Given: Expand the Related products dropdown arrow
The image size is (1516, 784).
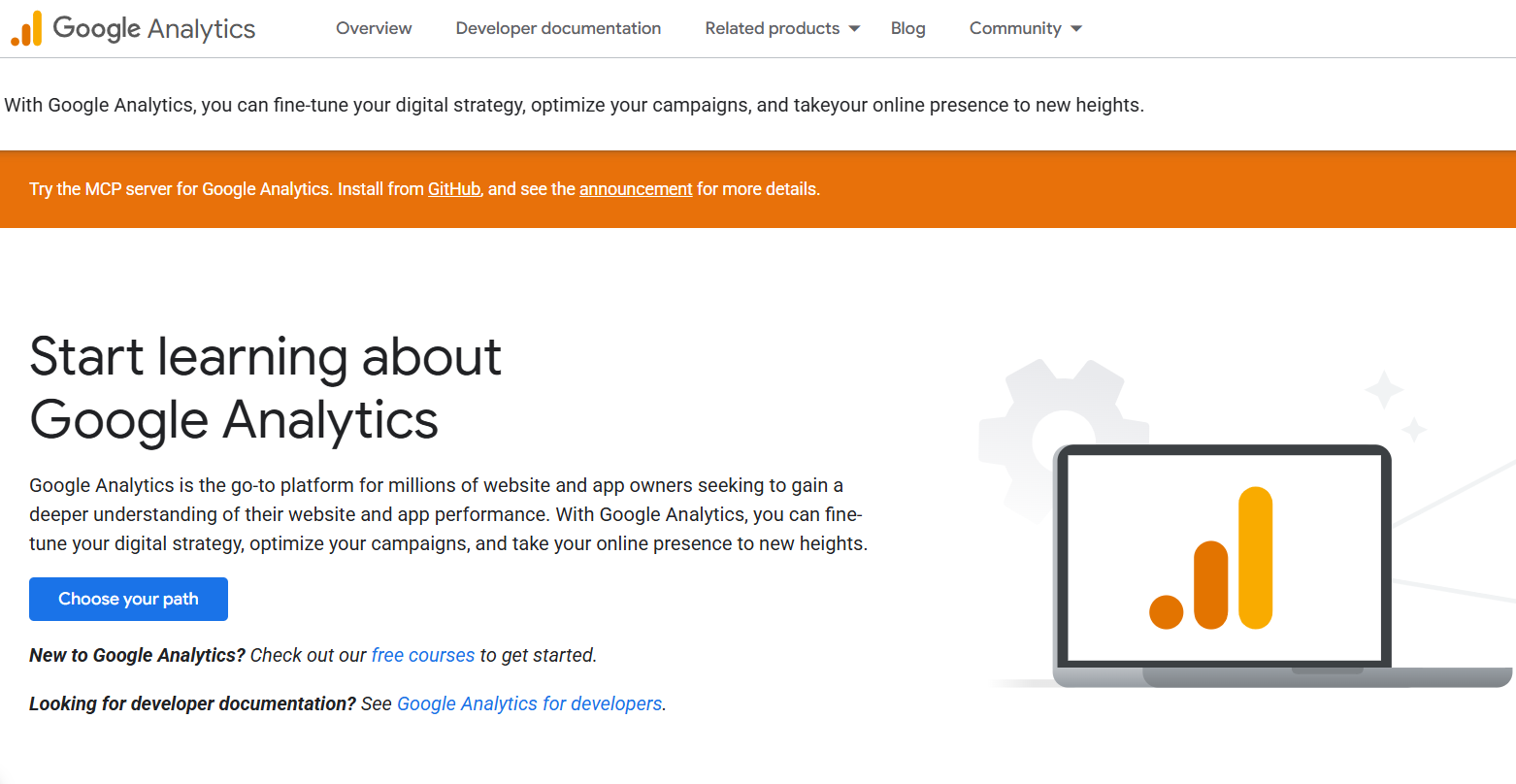Looking at the screenshot, I should (854, 29).
